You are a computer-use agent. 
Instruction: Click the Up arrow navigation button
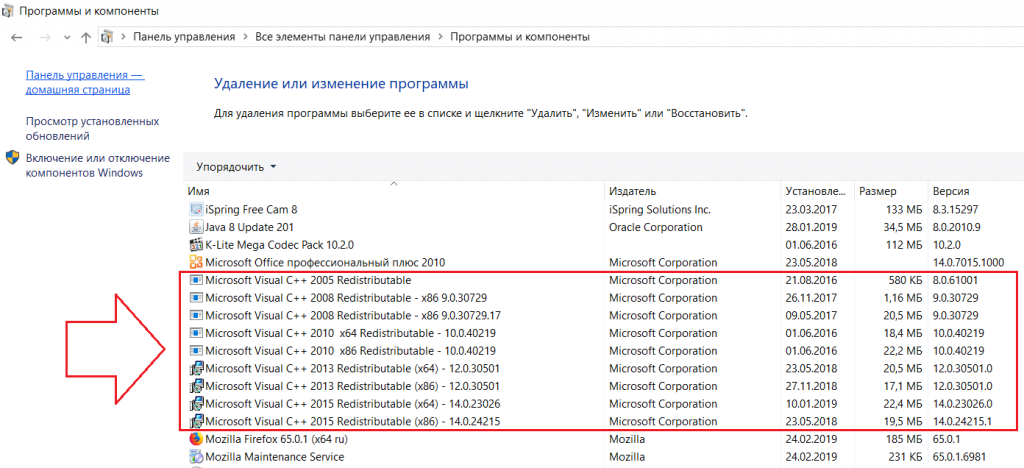(x=86, y=37)
